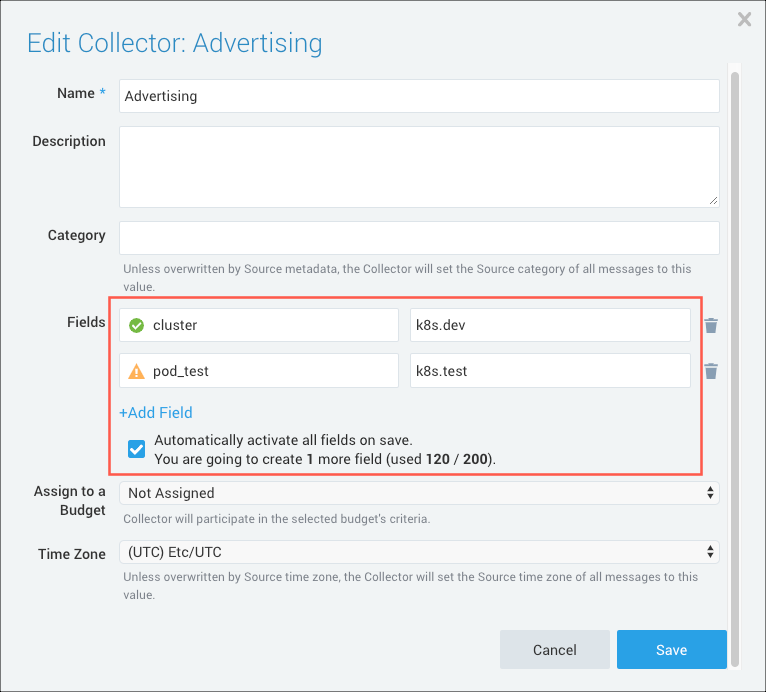
Task: Edit the k8s.dev field value
Action: pos(550,325)
